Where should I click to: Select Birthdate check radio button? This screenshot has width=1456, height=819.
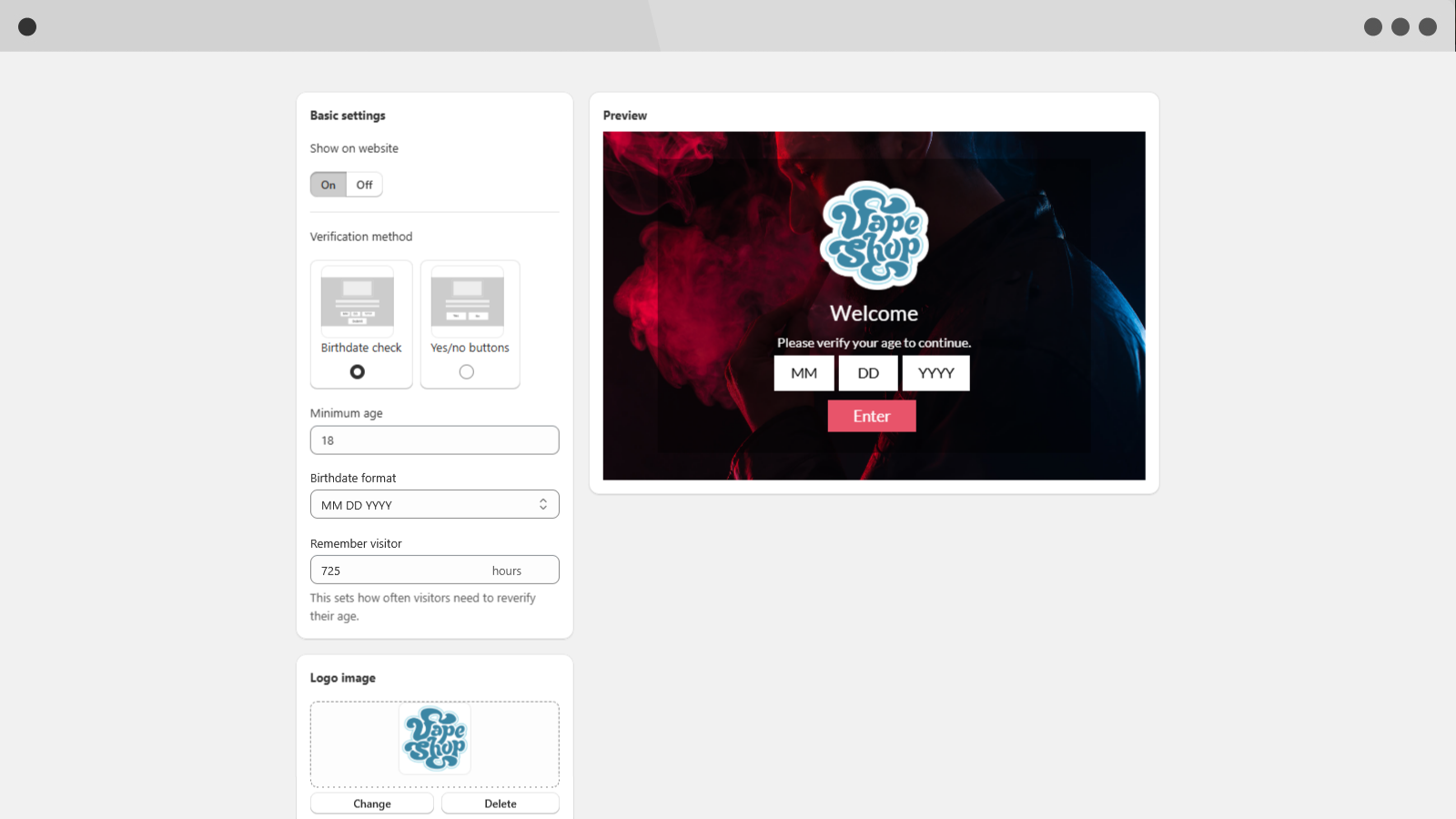coord(358,371)
